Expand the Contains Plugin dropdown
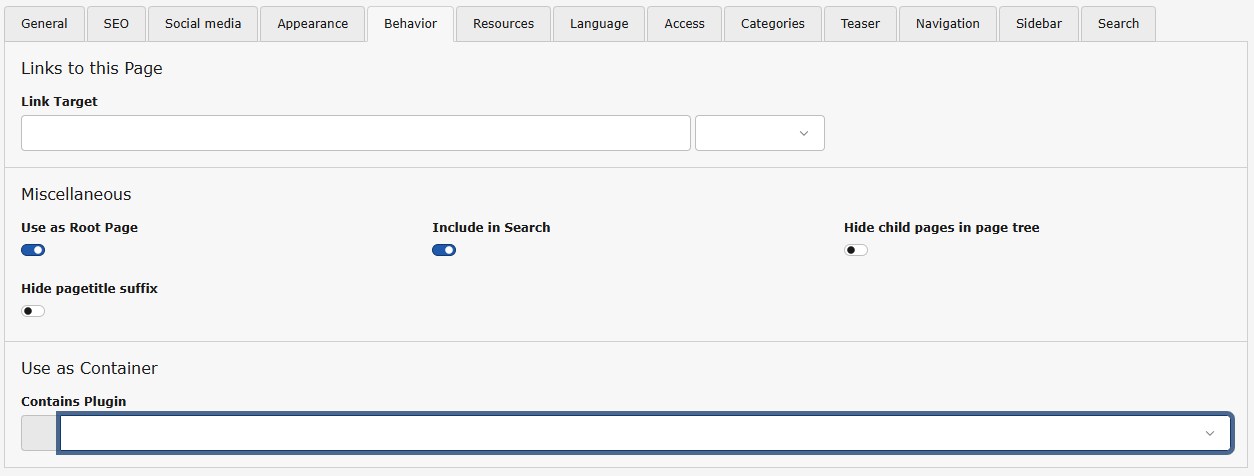This screenshot has height=476, width=1254. pyautogui.click(x=644, y=433)
